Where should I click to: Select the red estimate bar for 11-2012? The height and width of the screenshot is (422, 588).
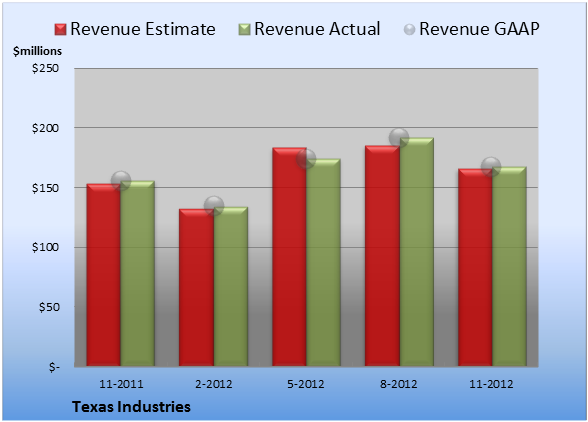(475, 267)
